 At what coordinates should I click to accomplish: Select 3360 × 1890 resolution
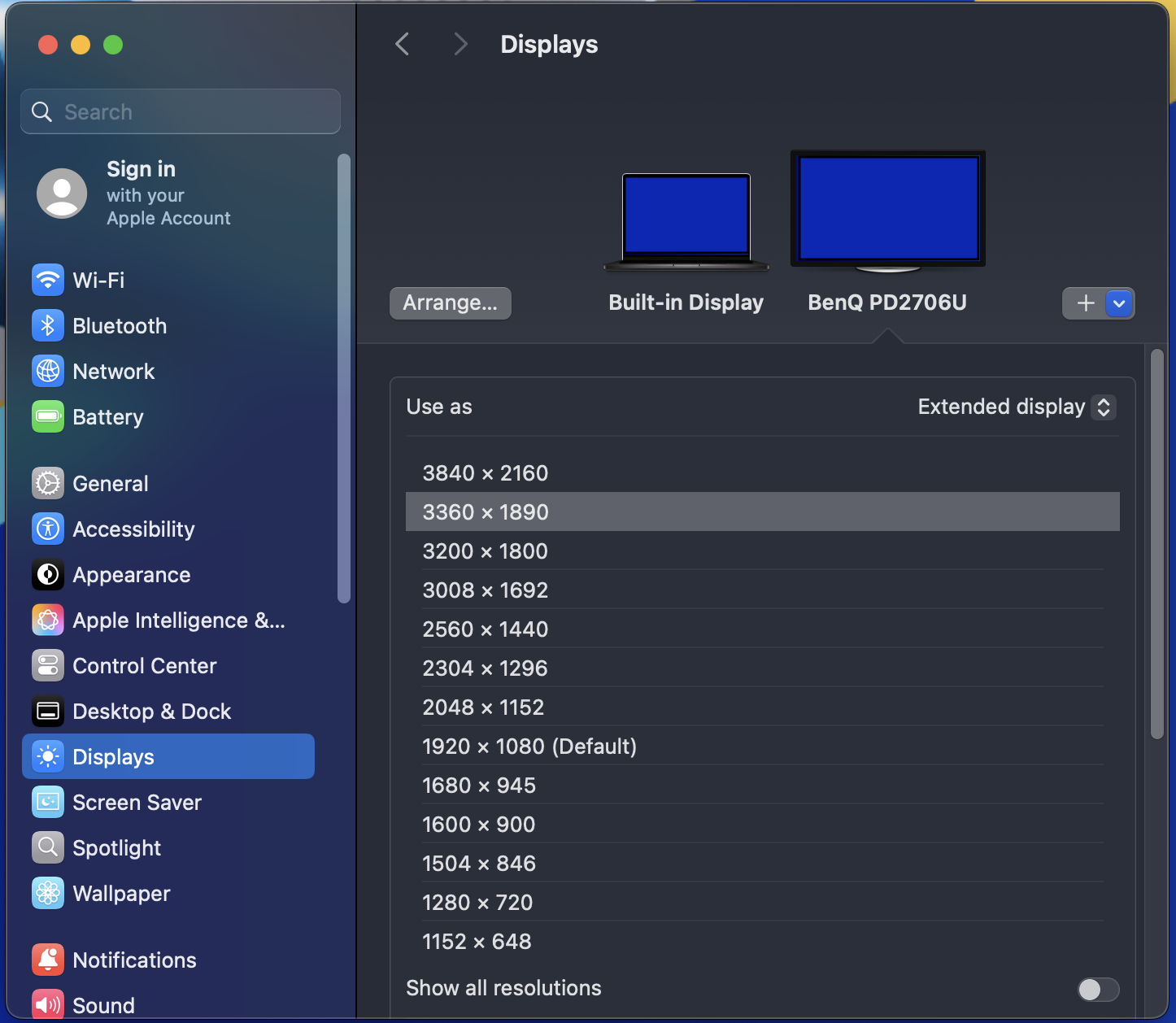(763, 512)
